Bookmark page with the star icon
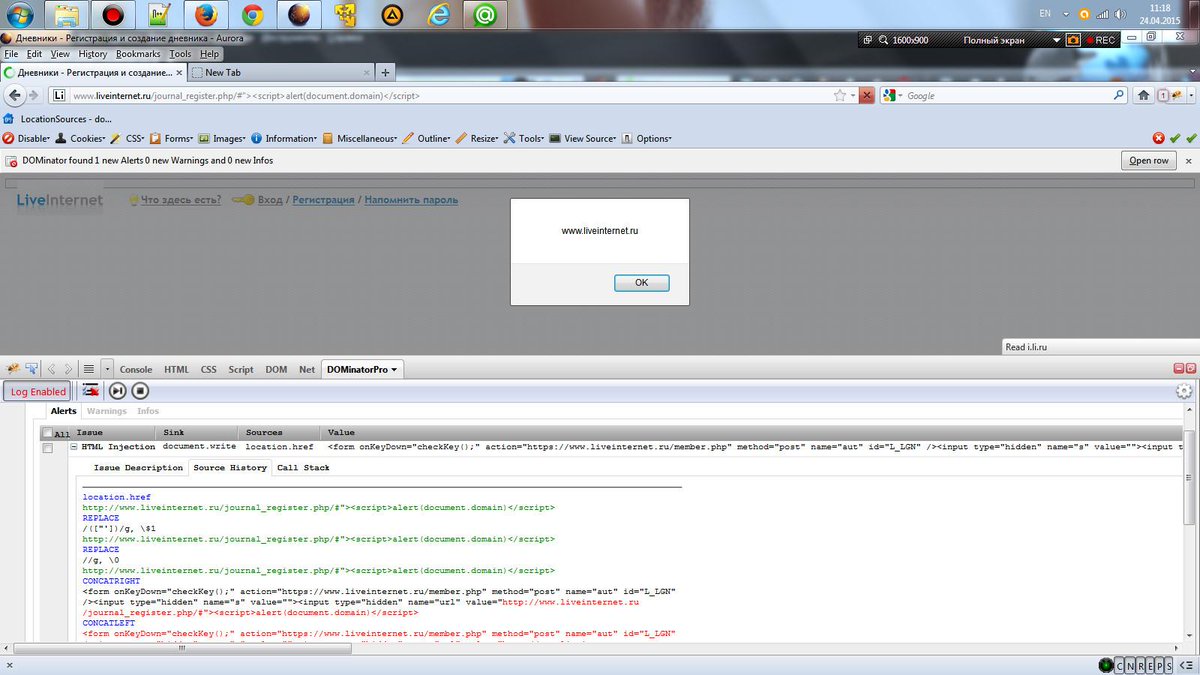The height and width of the screenshot is (675, 1200). tap(840, 96)
